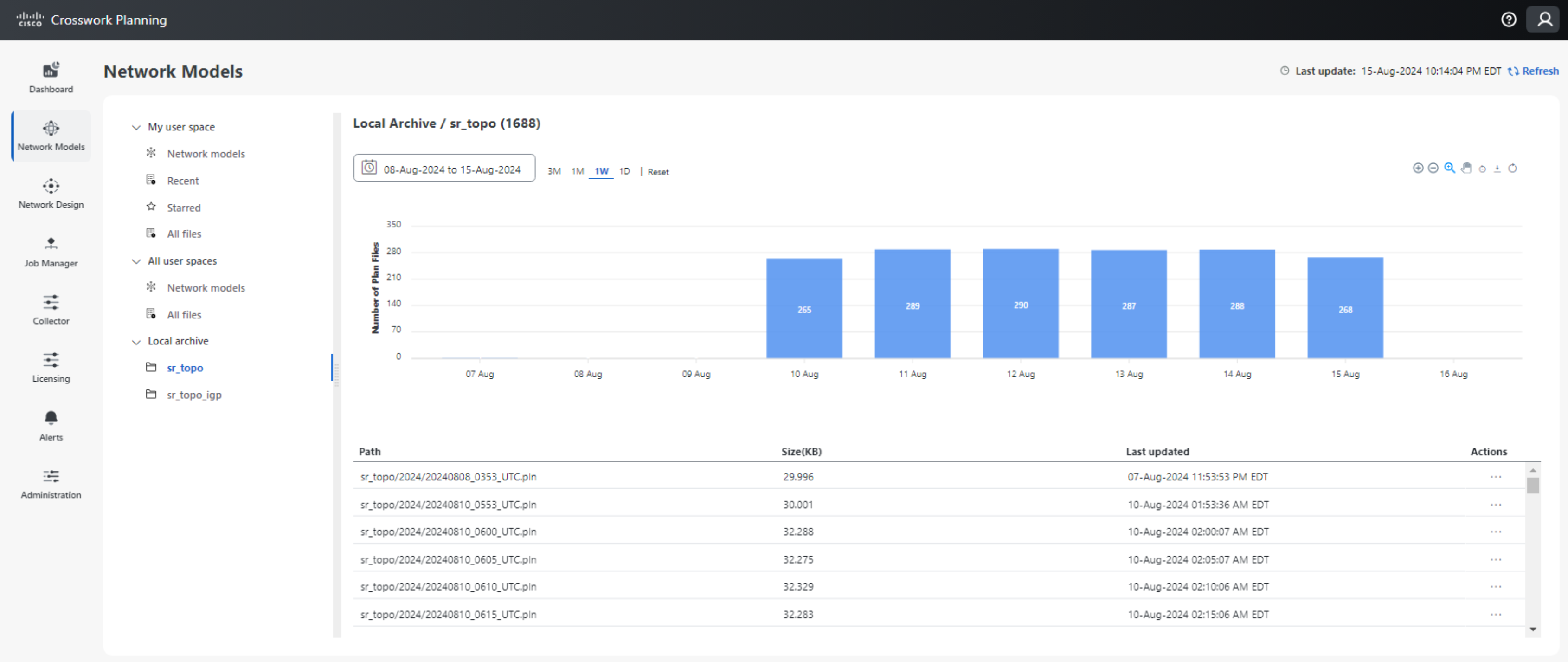Screen dimensions: 1568x662
Task: Activate the hand panning tool
Action: (x=1466, y=168)
